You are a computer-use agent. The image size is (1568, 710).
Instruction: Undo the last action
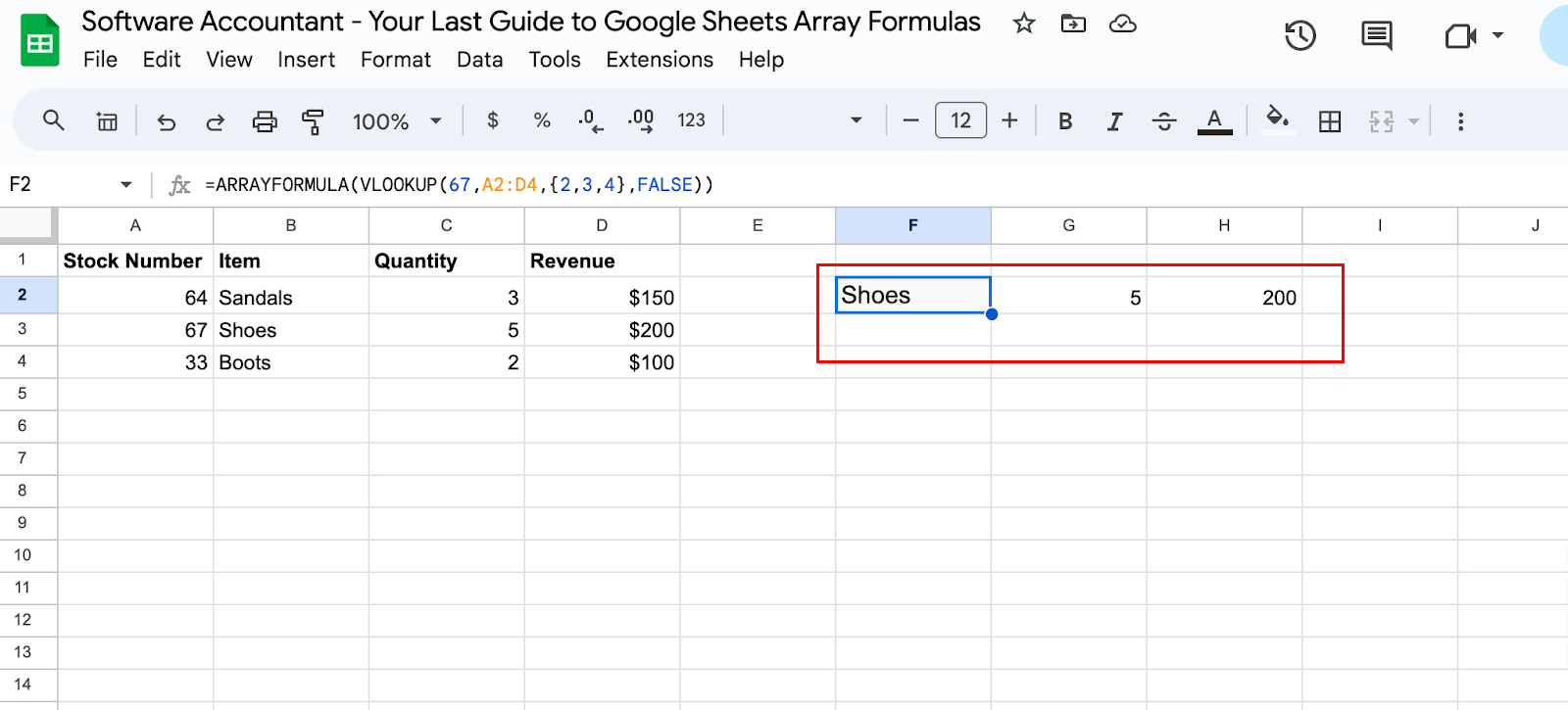click(167, 121)
